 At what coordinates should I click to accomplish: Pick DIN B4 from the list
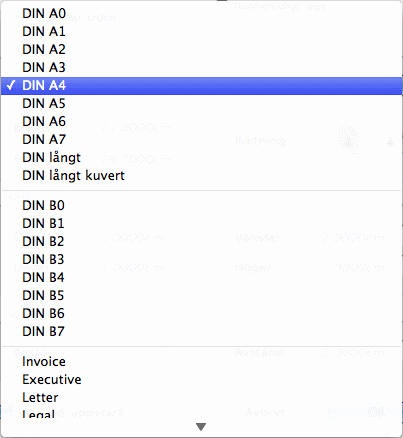[x=201, y=278]
